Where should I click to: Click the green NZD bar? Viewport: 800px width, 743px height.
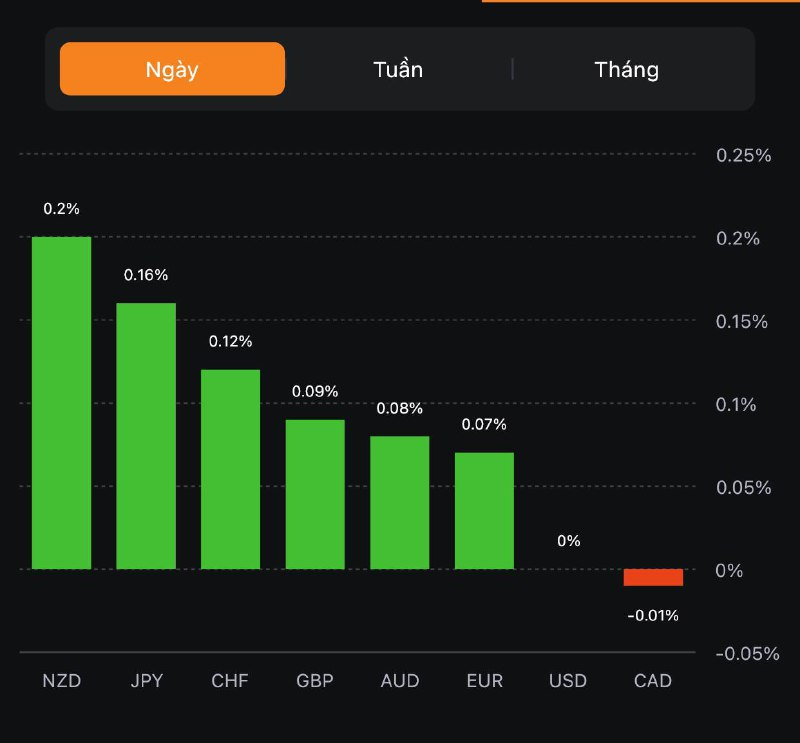[x=61, y=403]
